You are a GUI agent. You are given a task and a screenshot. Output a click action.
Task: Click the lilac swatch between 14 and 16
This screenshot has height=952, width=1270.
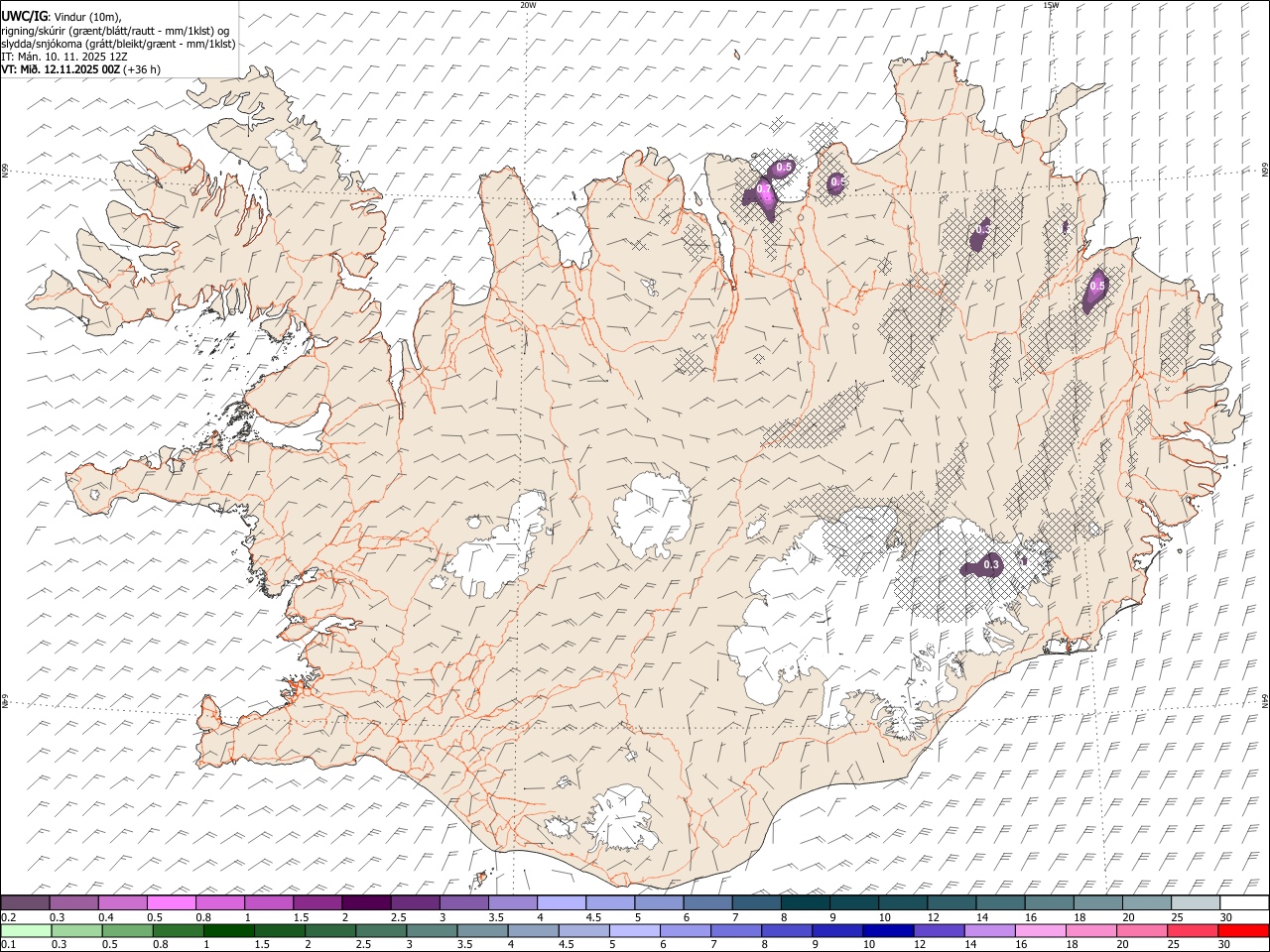pyautogui.click(x=988, y=931)
